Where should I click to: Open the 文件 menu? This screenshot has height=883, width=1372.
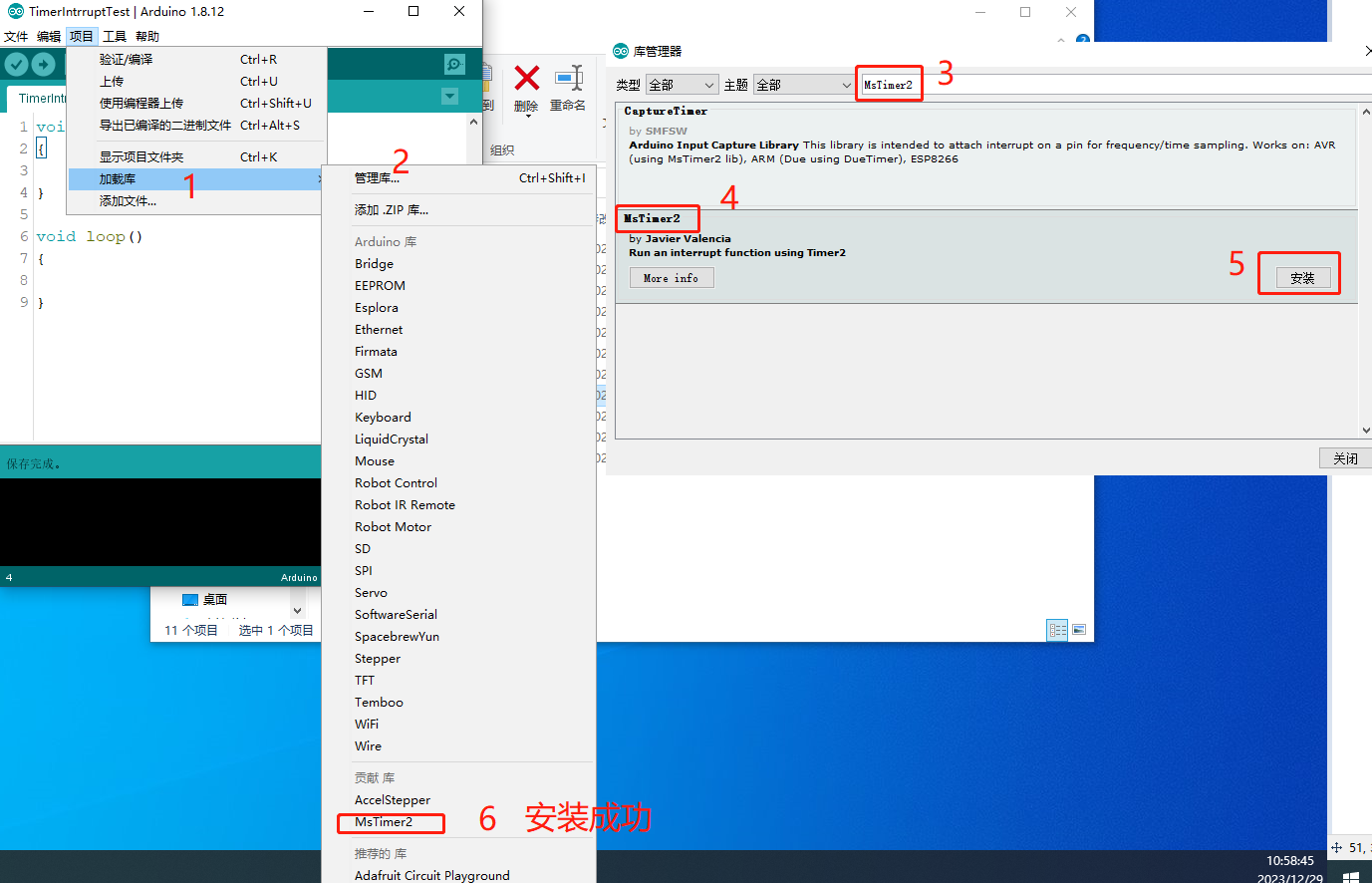[16, 36]
